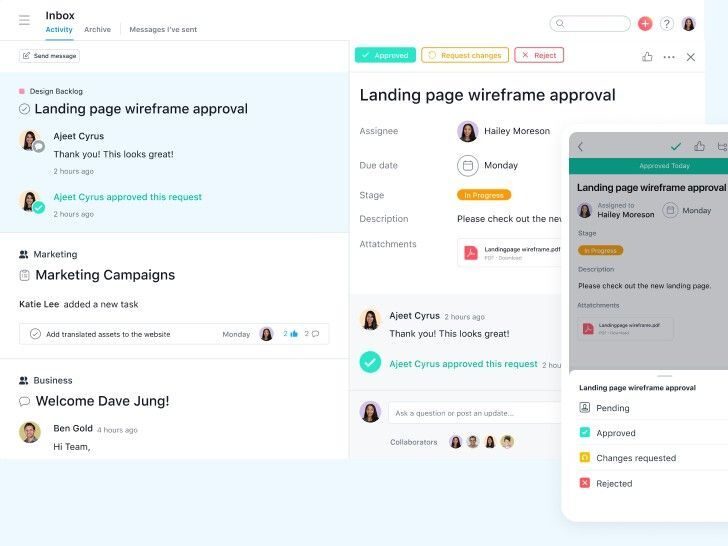Click the due date calendar icon
The height and width of the screenshot is (546, 728).
(467, 165)
